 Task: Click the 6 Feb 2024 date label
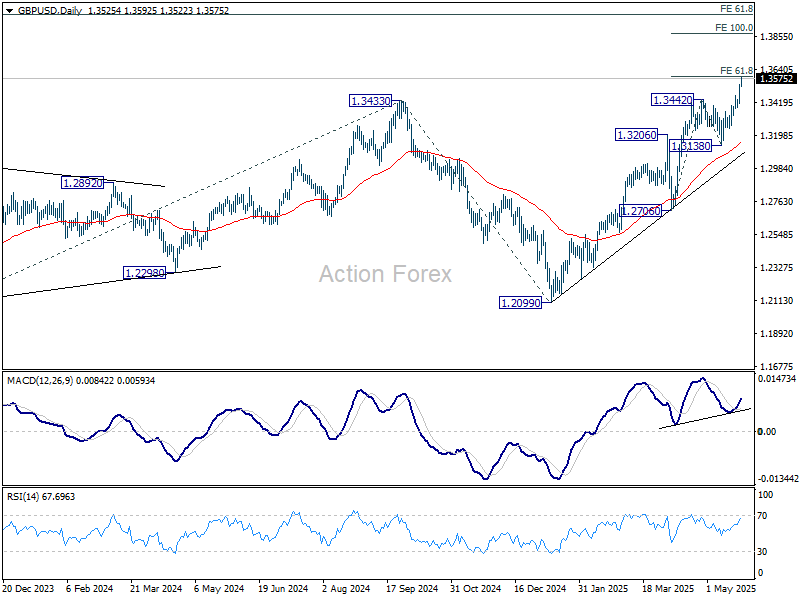click(x=90, y=588)
